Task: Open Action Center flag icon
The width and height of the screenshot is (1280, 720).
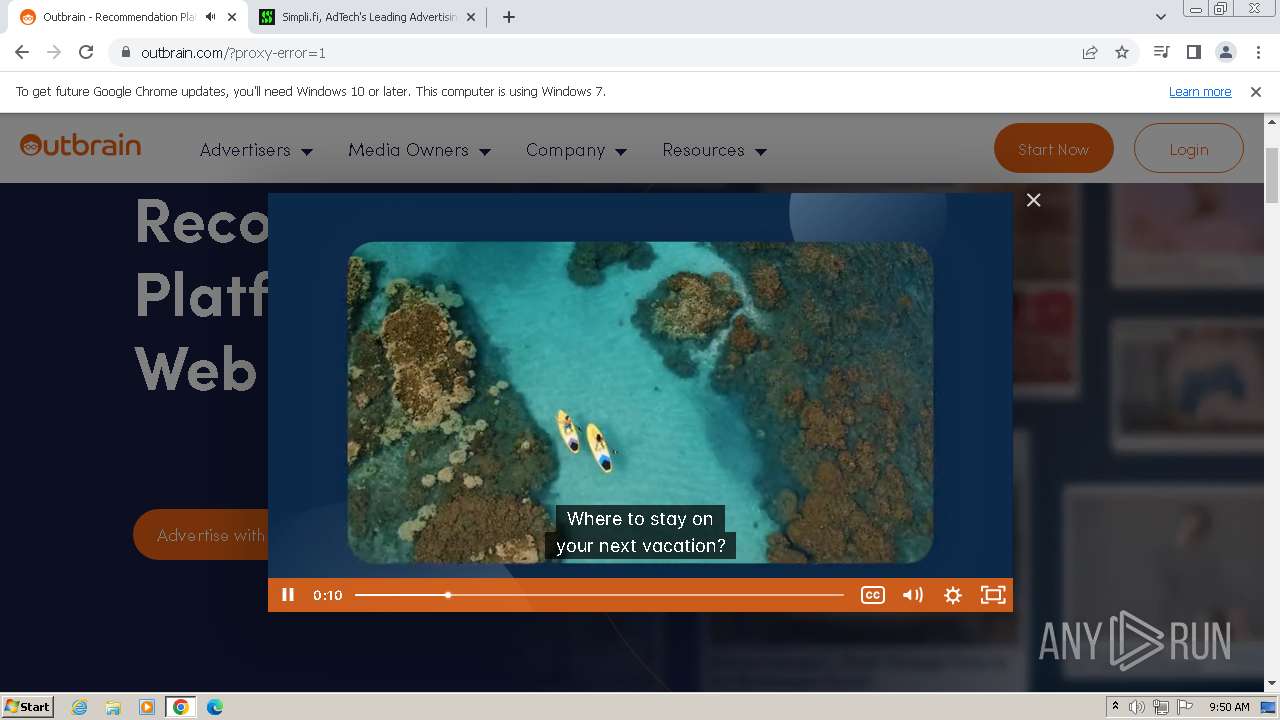Action: point(1183,707)
